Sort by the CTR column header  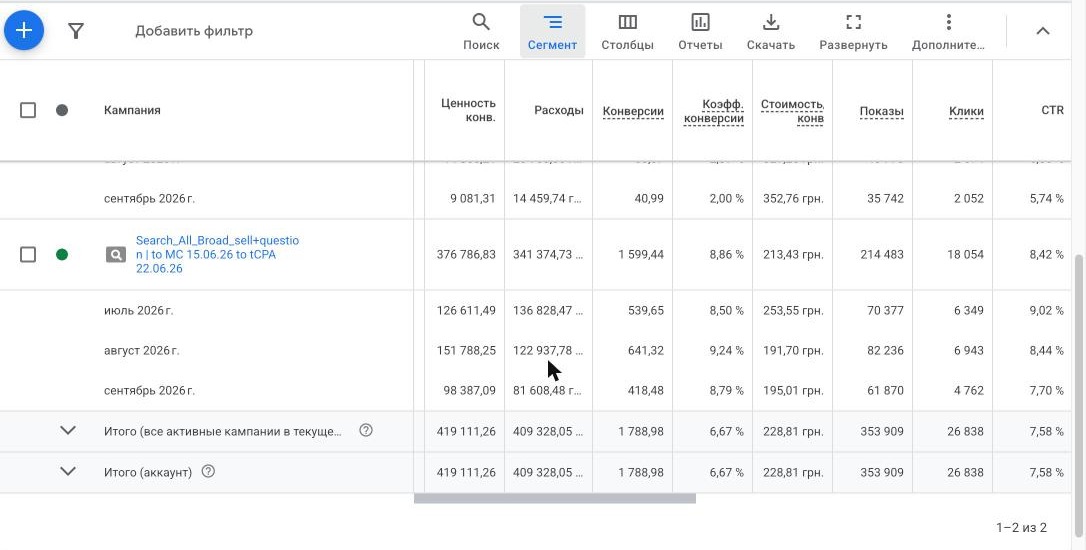1052,110
